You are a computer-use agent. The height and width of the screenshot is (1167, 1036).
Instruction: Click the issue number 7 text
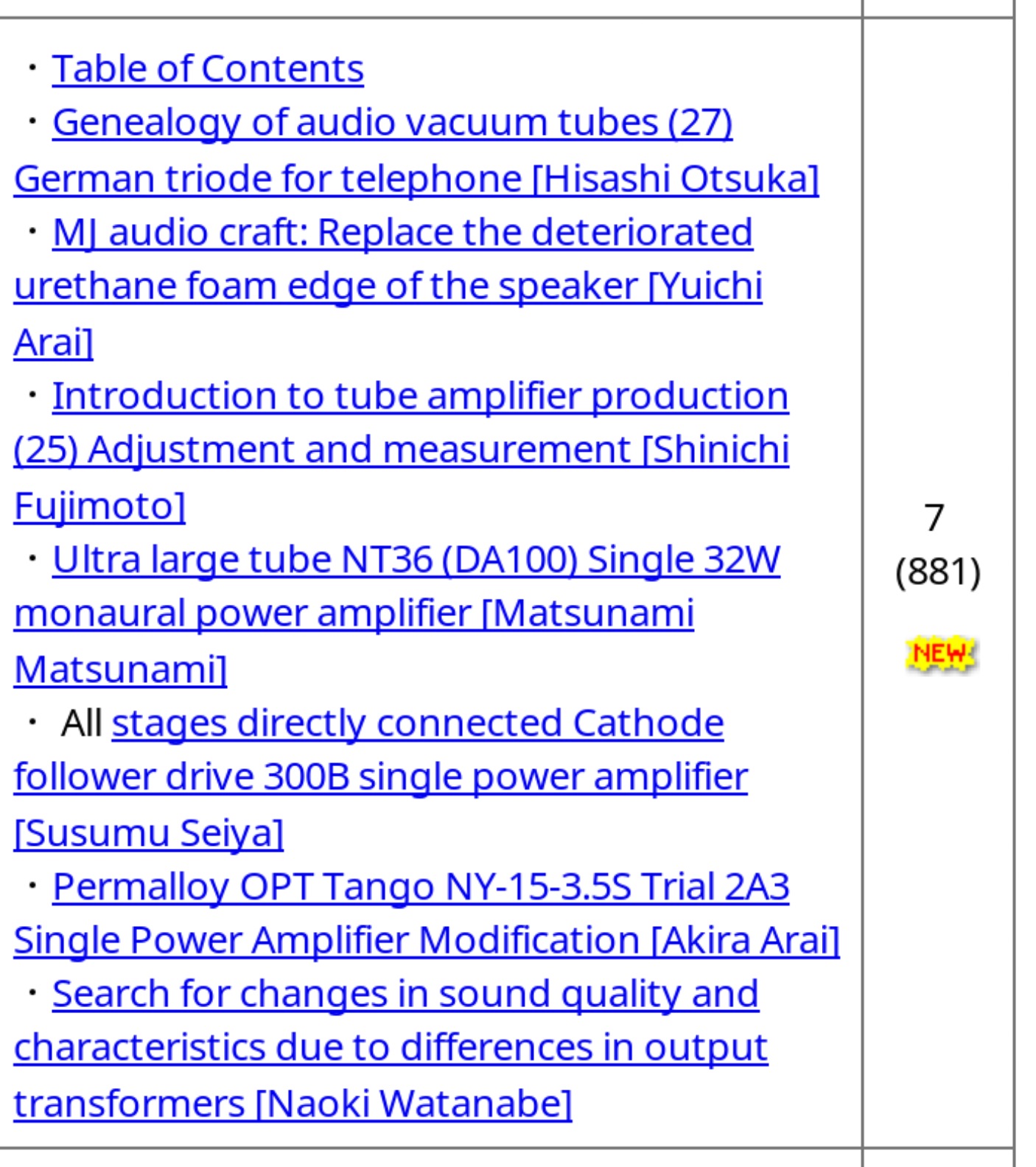tap(934, 518)
